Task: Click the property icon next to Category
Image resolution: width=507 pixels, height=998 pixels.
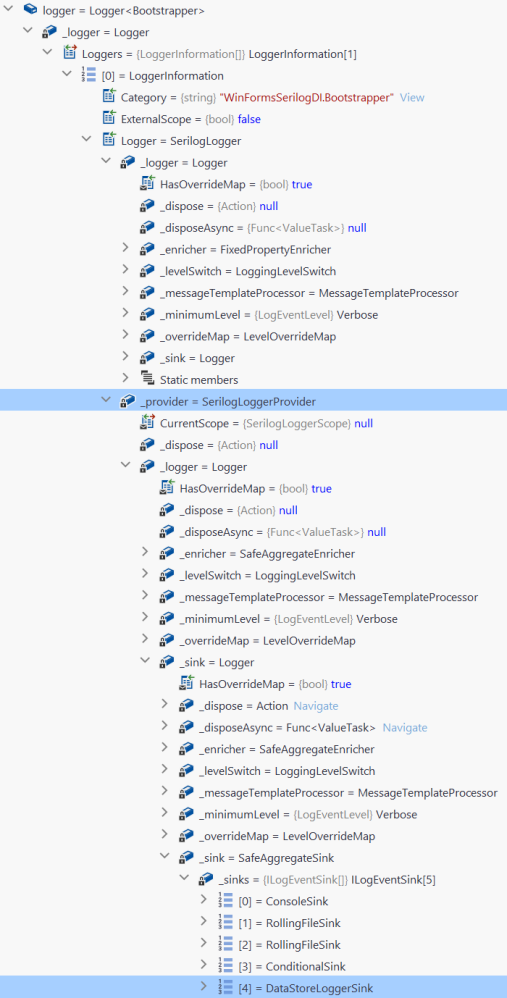Action: click(109, 97)
